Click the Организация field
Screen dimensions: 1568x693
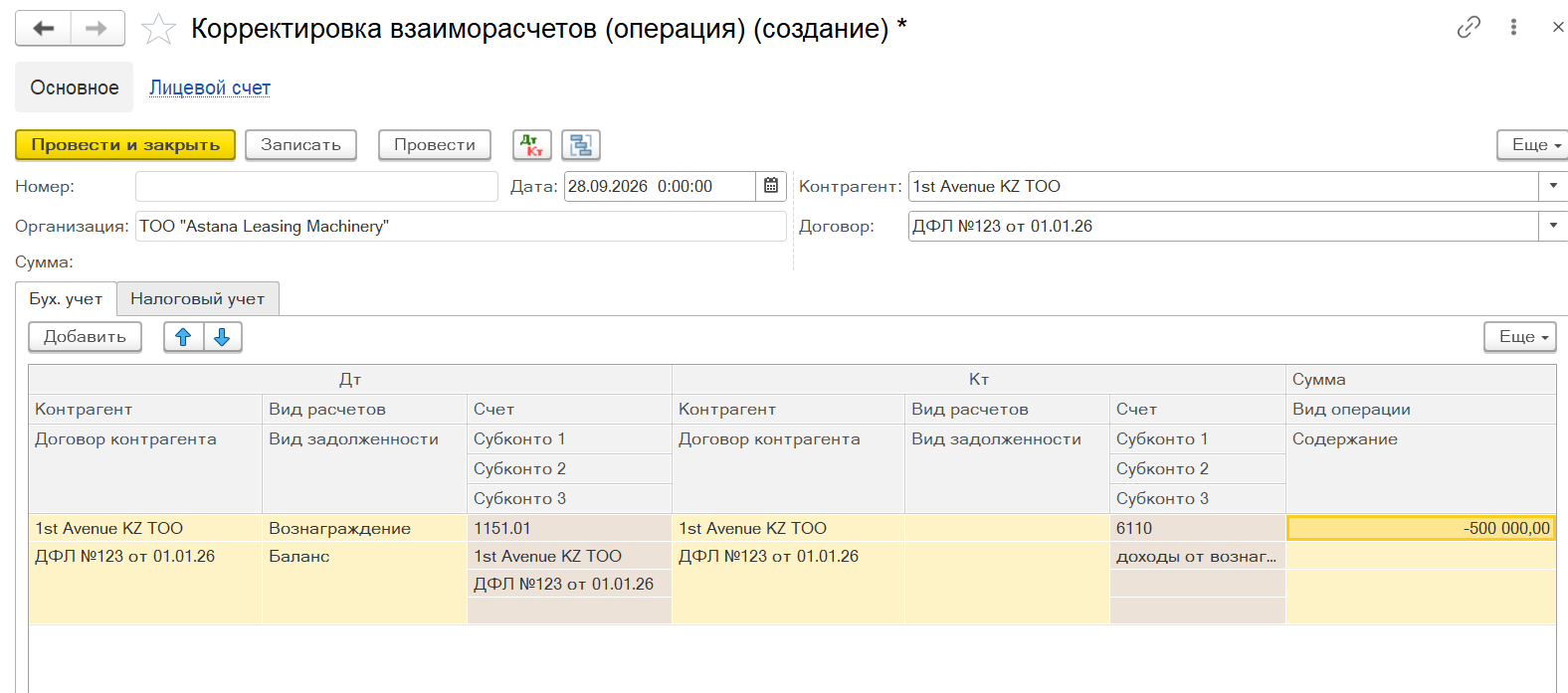pos(461,226)
